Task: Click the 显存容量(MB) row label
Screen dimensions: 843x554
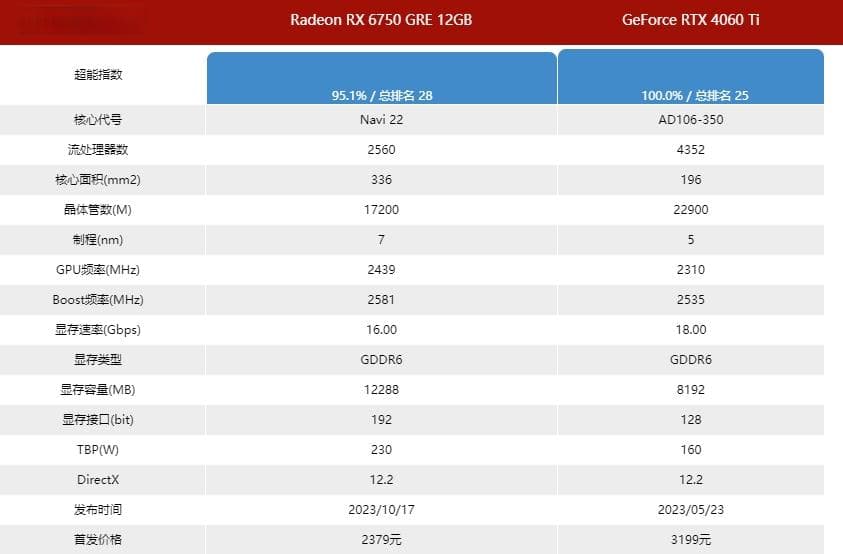Action: click(x=98, y=390)
